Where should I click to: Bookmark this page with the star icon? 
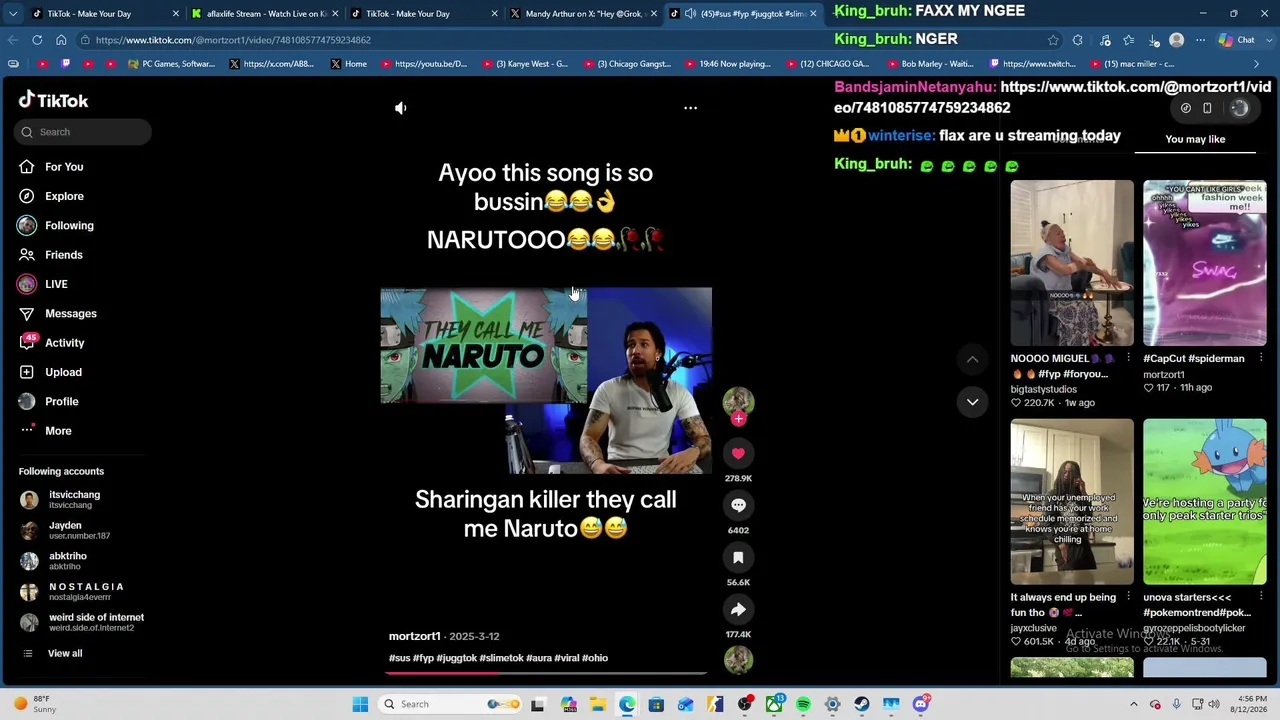(1053, 40)
